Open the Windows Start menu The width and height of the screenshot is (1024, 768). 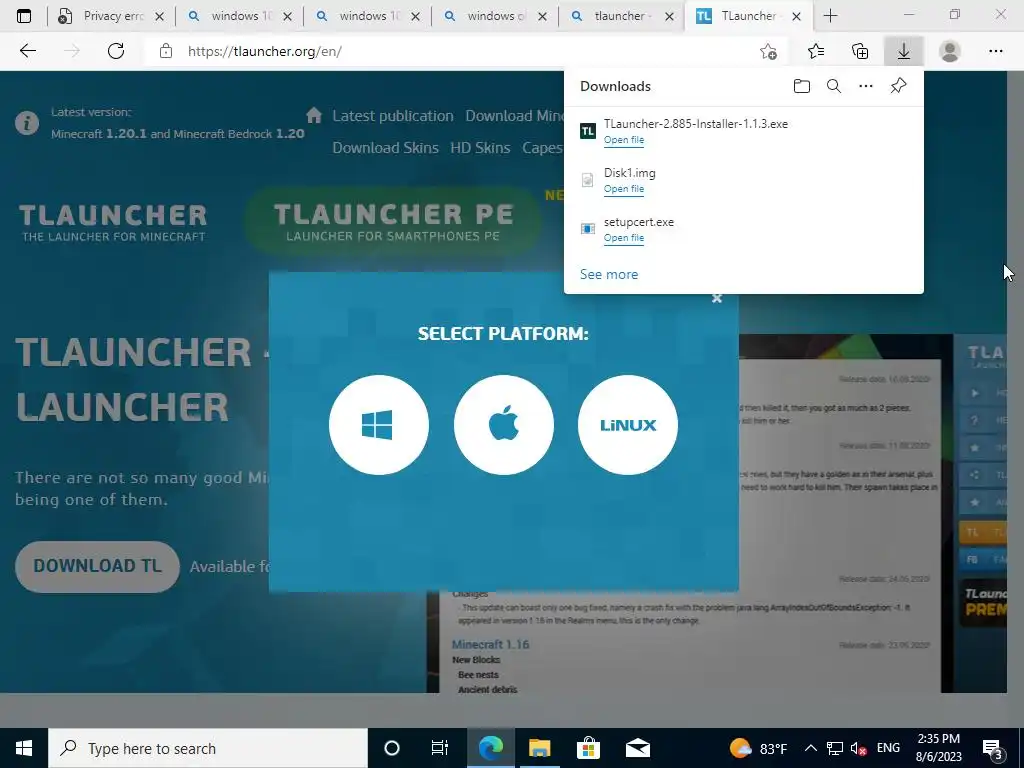pos(24,748)
